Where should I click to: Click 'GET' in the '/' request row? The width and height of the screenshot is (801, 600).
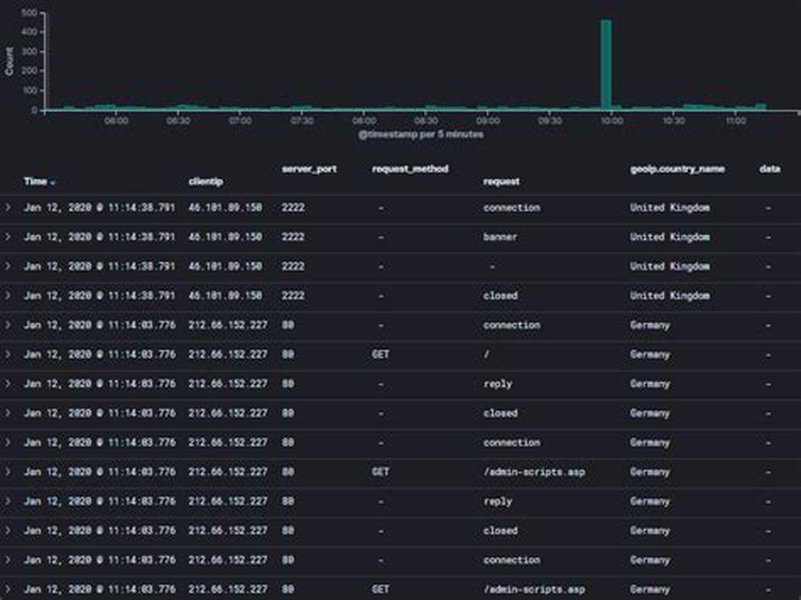point(380,354)
